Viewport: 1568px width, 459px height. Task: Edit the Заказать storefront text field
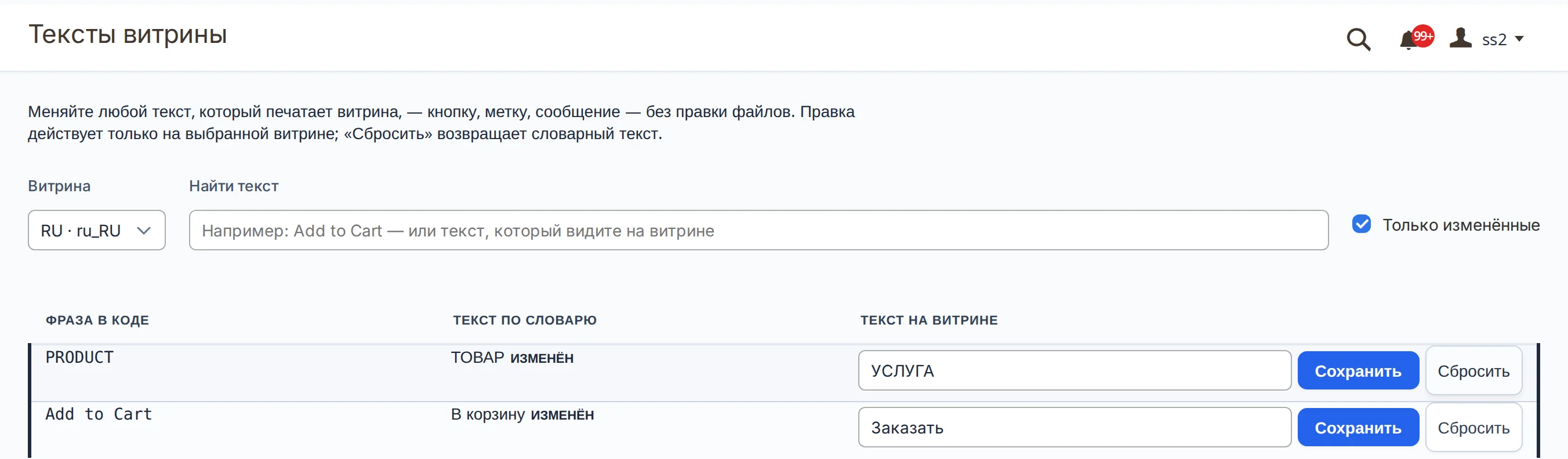(x=1075, y=427)
